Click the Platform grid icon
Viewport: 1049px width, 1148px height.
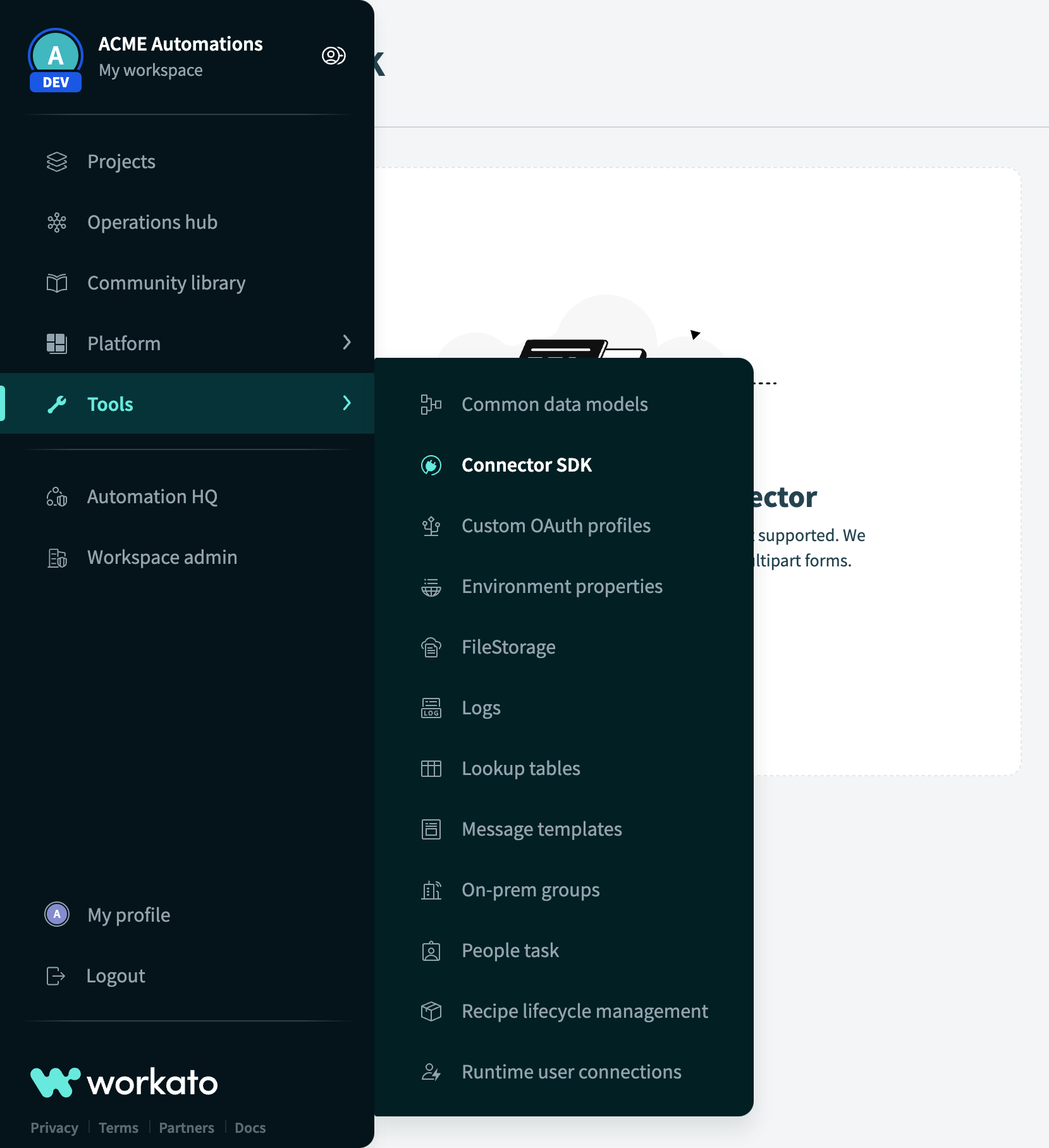57,343
